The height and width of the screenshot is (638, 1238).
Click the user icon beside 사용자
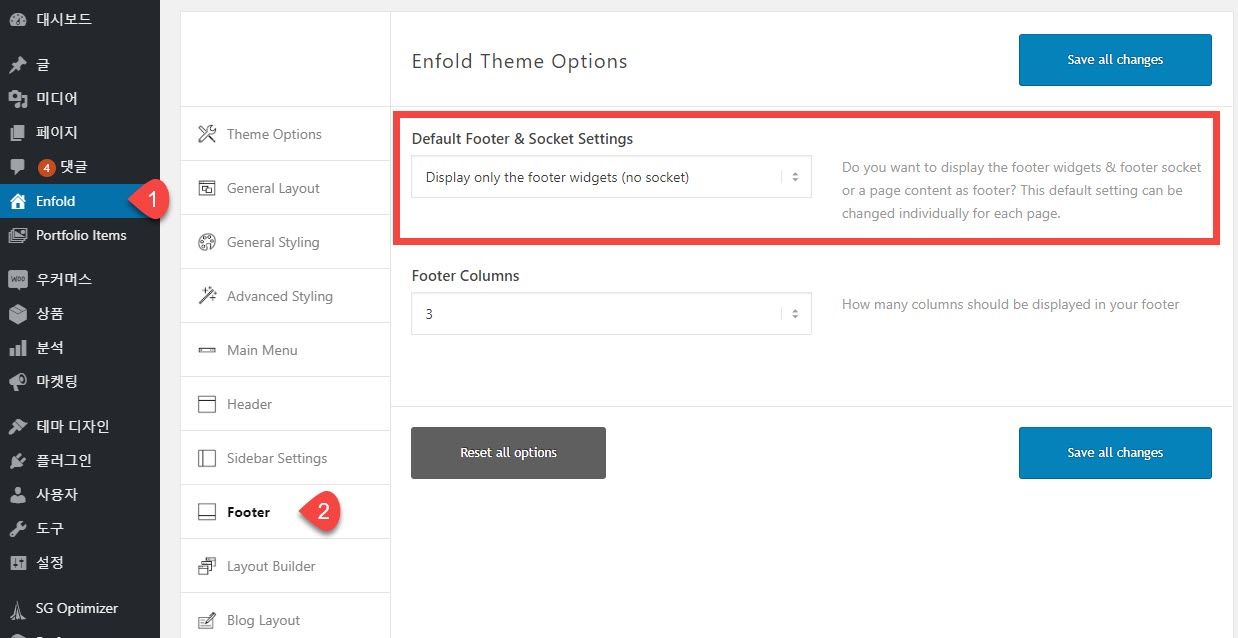tap(17, 495)
